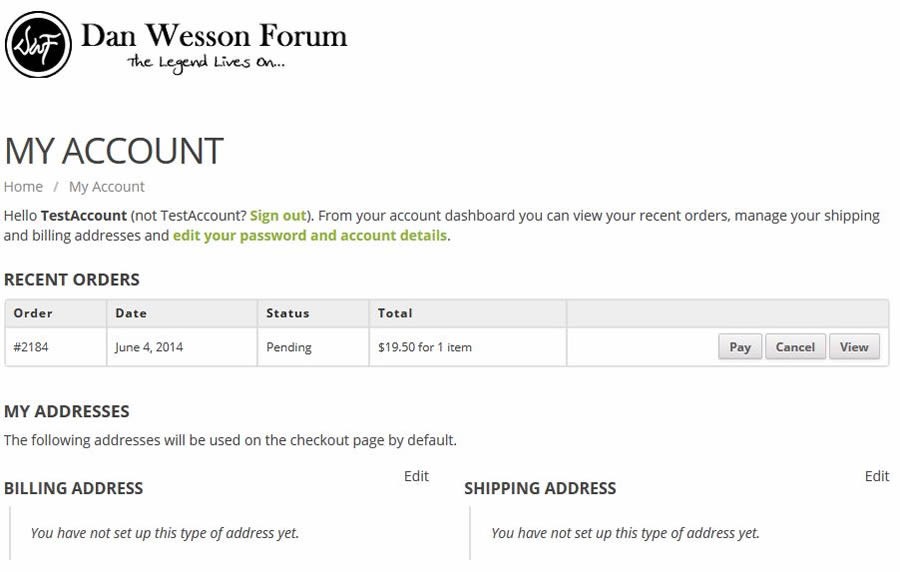
Task: Open edit your password and account details
Action: 310,236
